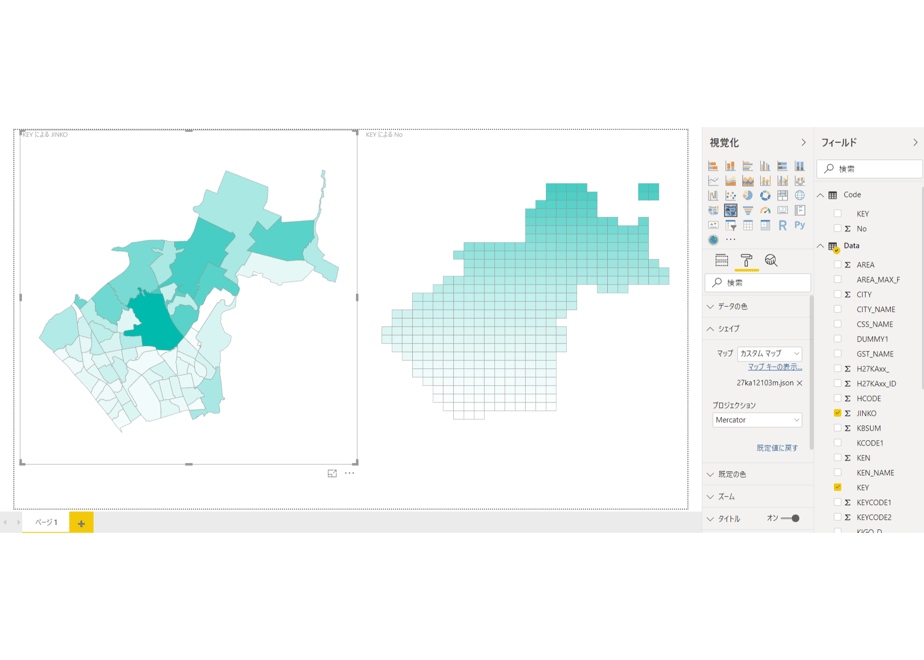Open the ページ 1 page tab

click(x=46, y=522)
